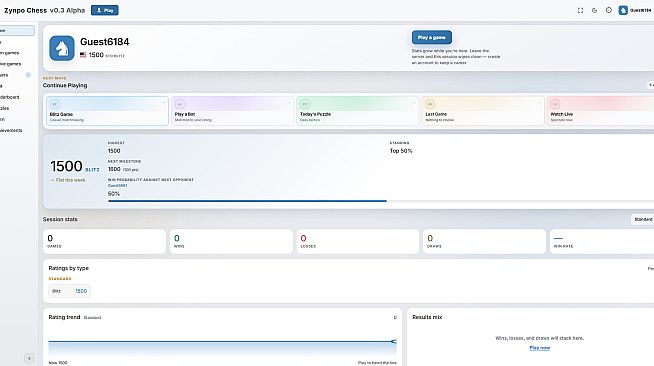The width and height of the screenshot is (654, 366).
Task: Click the Players count badge in sidebar
Action: (28, 75)
